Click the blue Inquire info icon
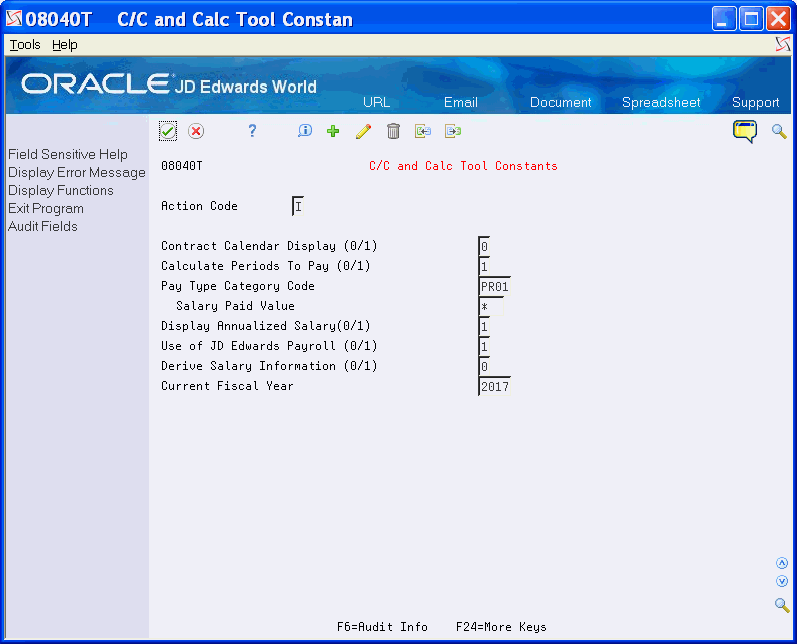Image resolution: width=797 pixels, height=644 pixels. pos(305,131)
